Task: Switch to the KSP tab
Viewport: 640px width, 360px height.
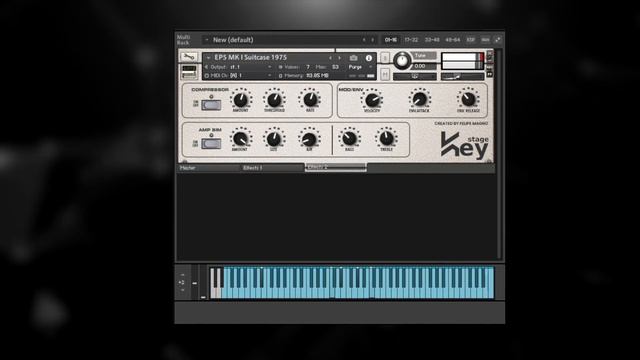Action: click(x=471, y=40)
